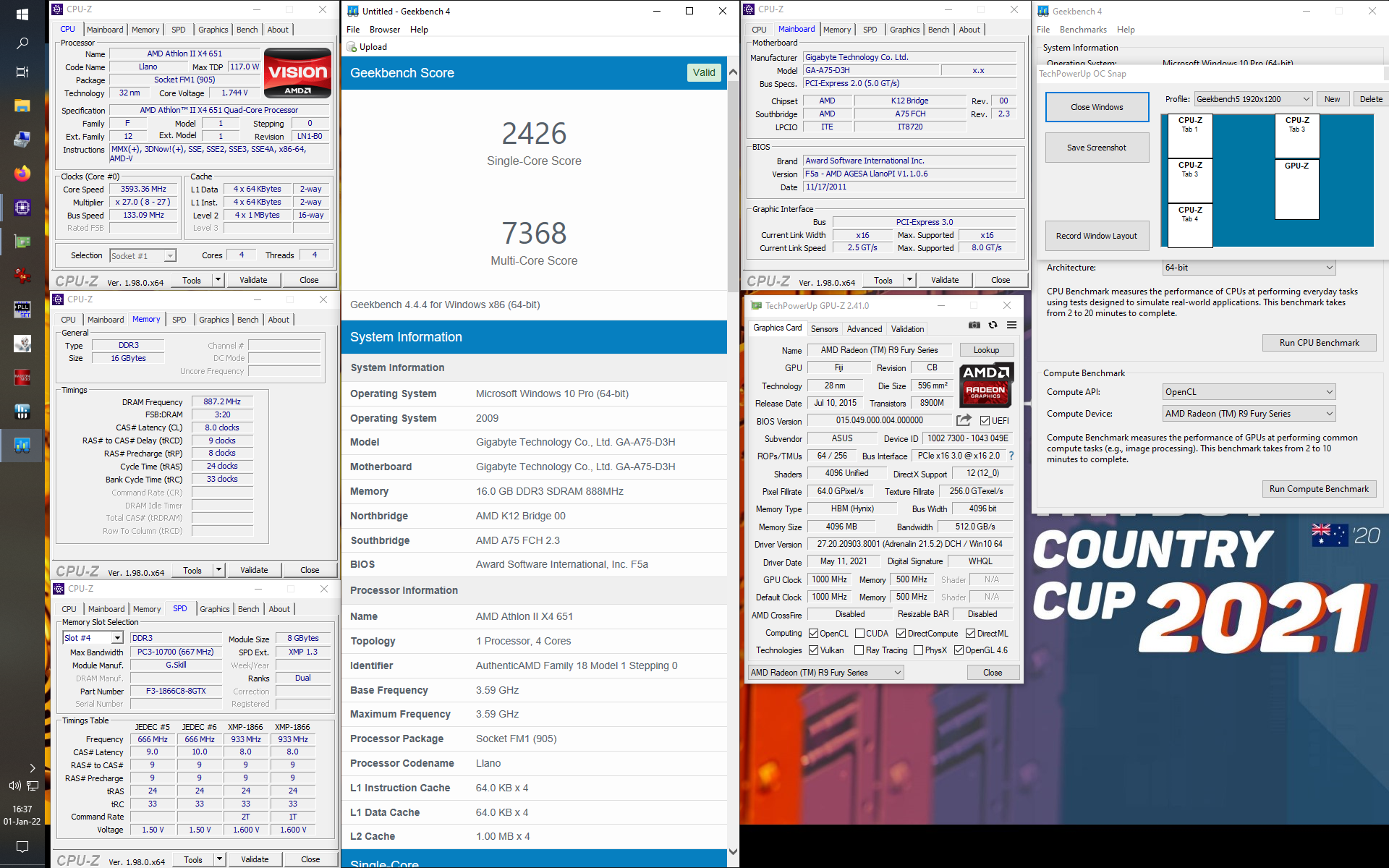Click GPU-Z BIOS export share icon
1389x868 pixels.
pos(964,420)
